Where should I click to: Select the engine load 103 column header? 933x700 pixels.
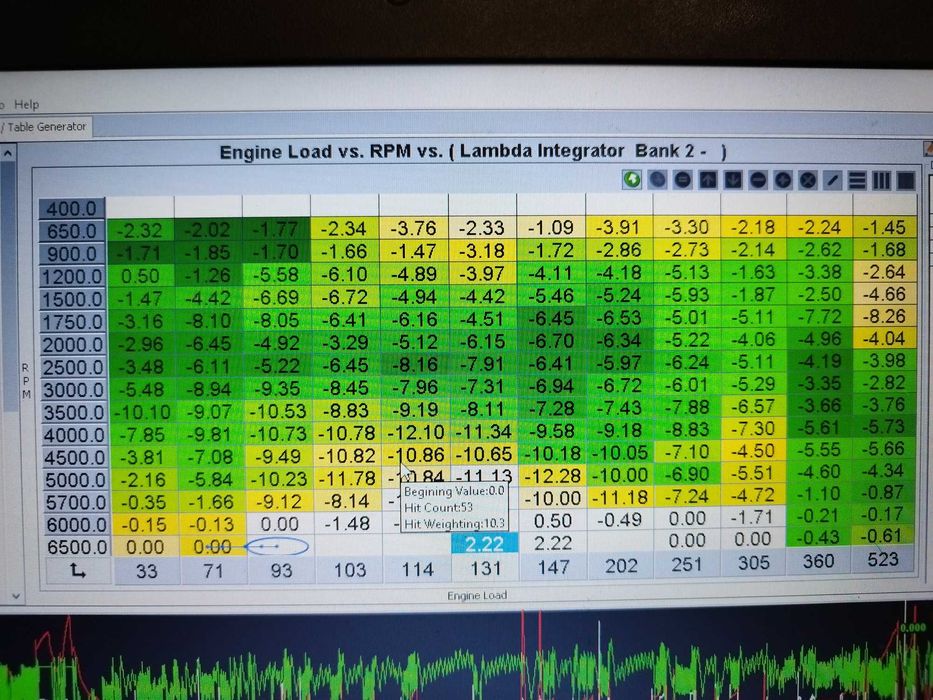[x=349, y=569]
